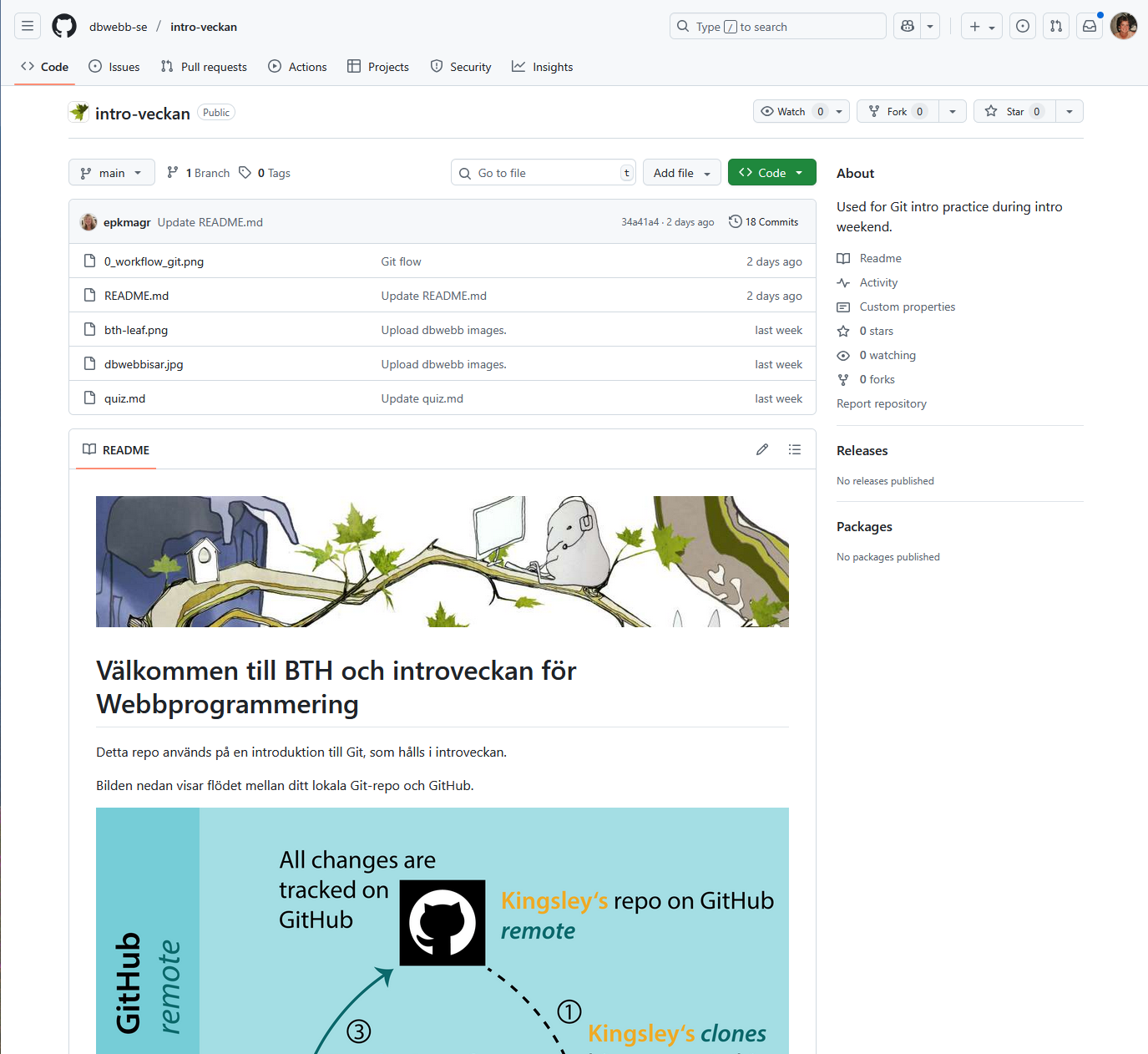Open the quiz.md file
Screen dimensions: 1148x1054
click(125, 398)
